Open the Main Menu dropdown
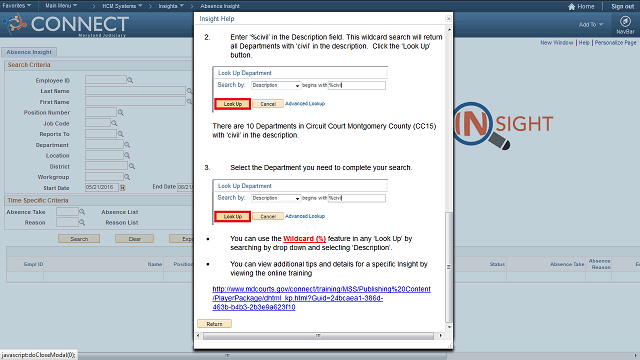The height and width of the screenshot is (360, 640). click(x=61, y=6)
